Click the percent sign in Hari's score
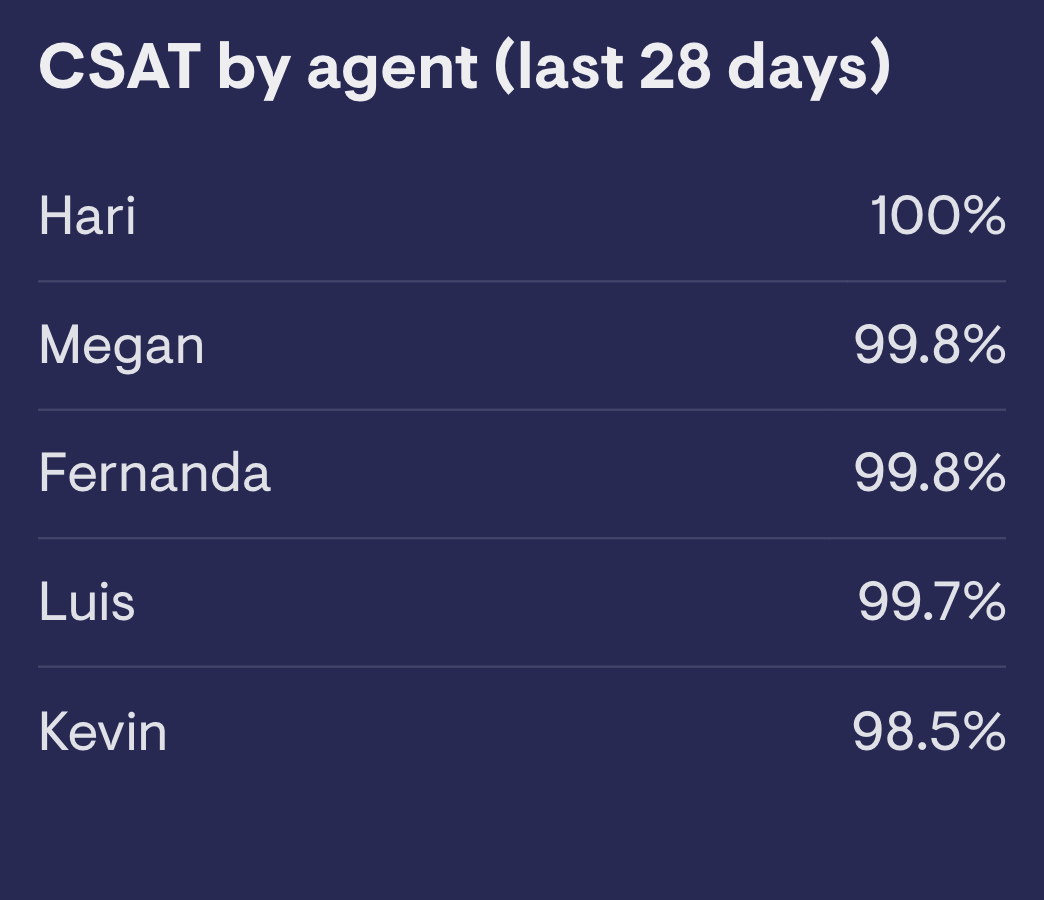The width and height of the screenshot is (1044, 900). pyautogui.click(x=986, y=216)
